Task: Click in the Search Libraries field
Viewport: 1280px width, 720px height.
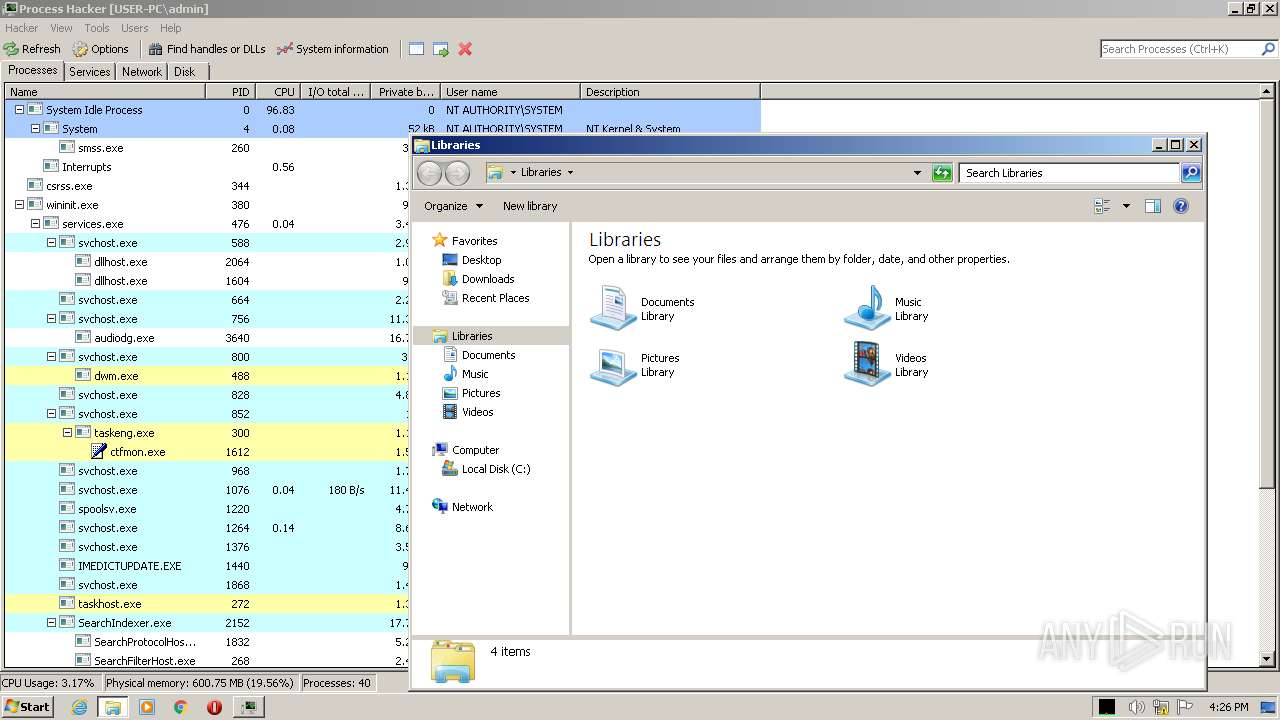Action: (x=1069, y=173)
